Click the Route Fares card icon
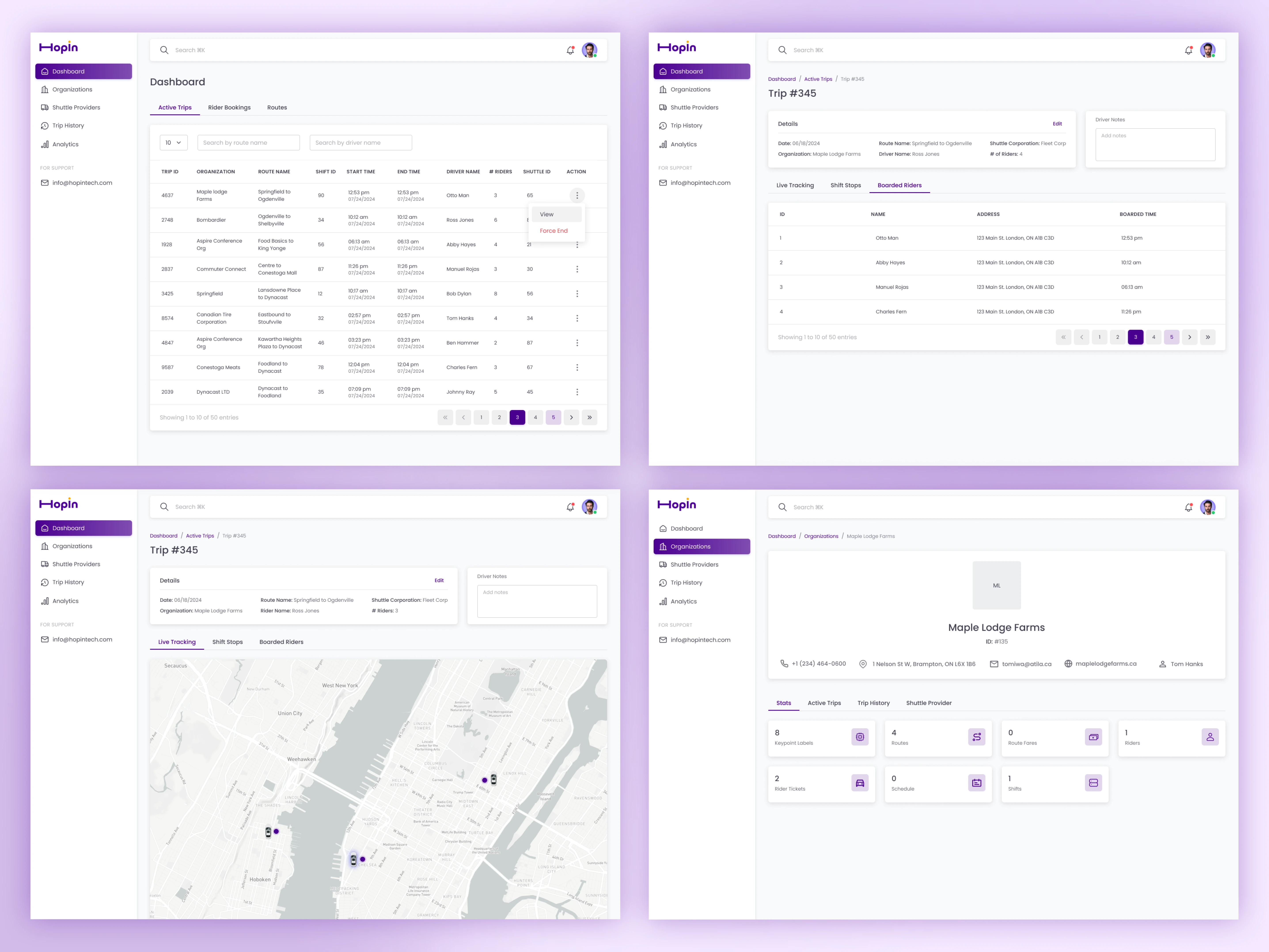Viewport: 1269px width, 952px height. tap(1093, 737)
